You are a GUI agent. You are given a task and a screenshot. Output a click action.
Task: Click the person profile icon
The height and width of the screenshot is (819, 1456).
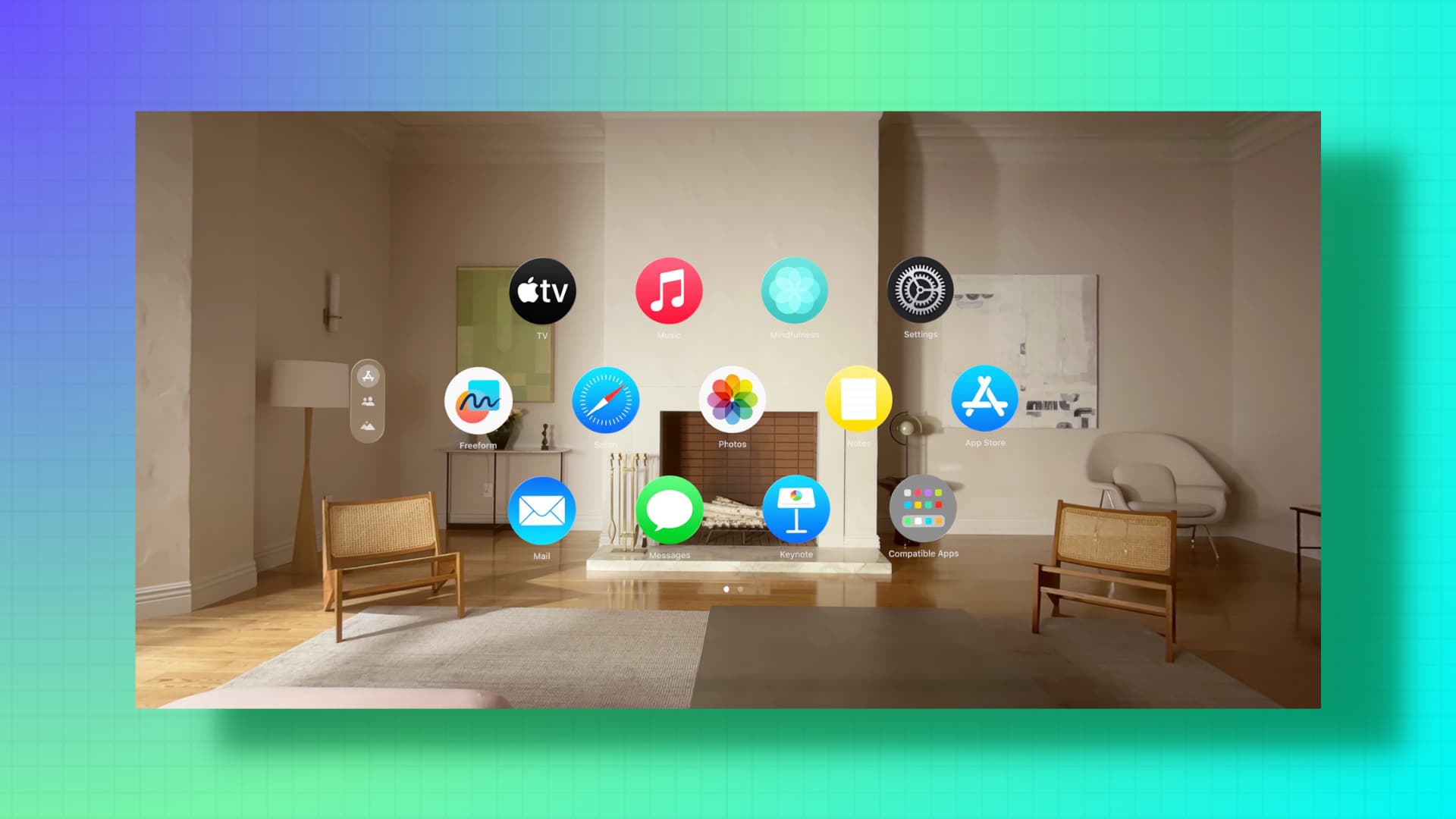coord(371,401)
